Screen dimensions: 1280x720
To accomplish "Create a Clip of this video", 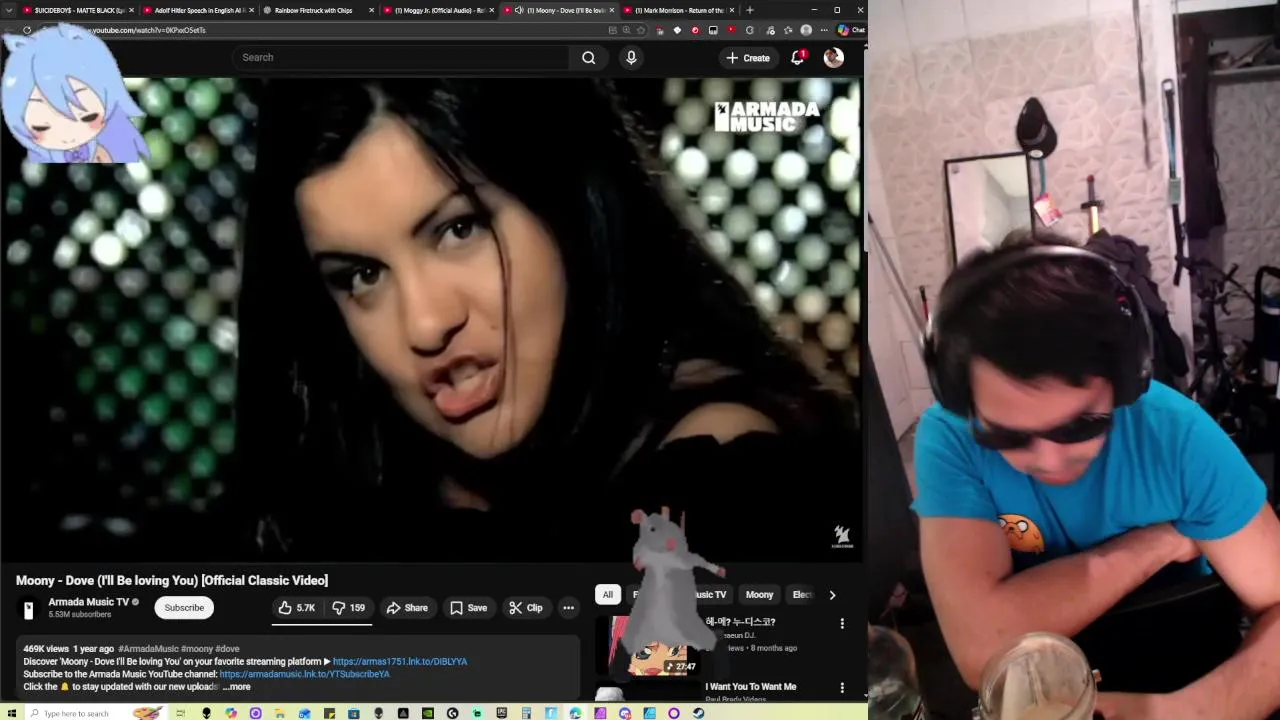I will (x=526, y=608).
